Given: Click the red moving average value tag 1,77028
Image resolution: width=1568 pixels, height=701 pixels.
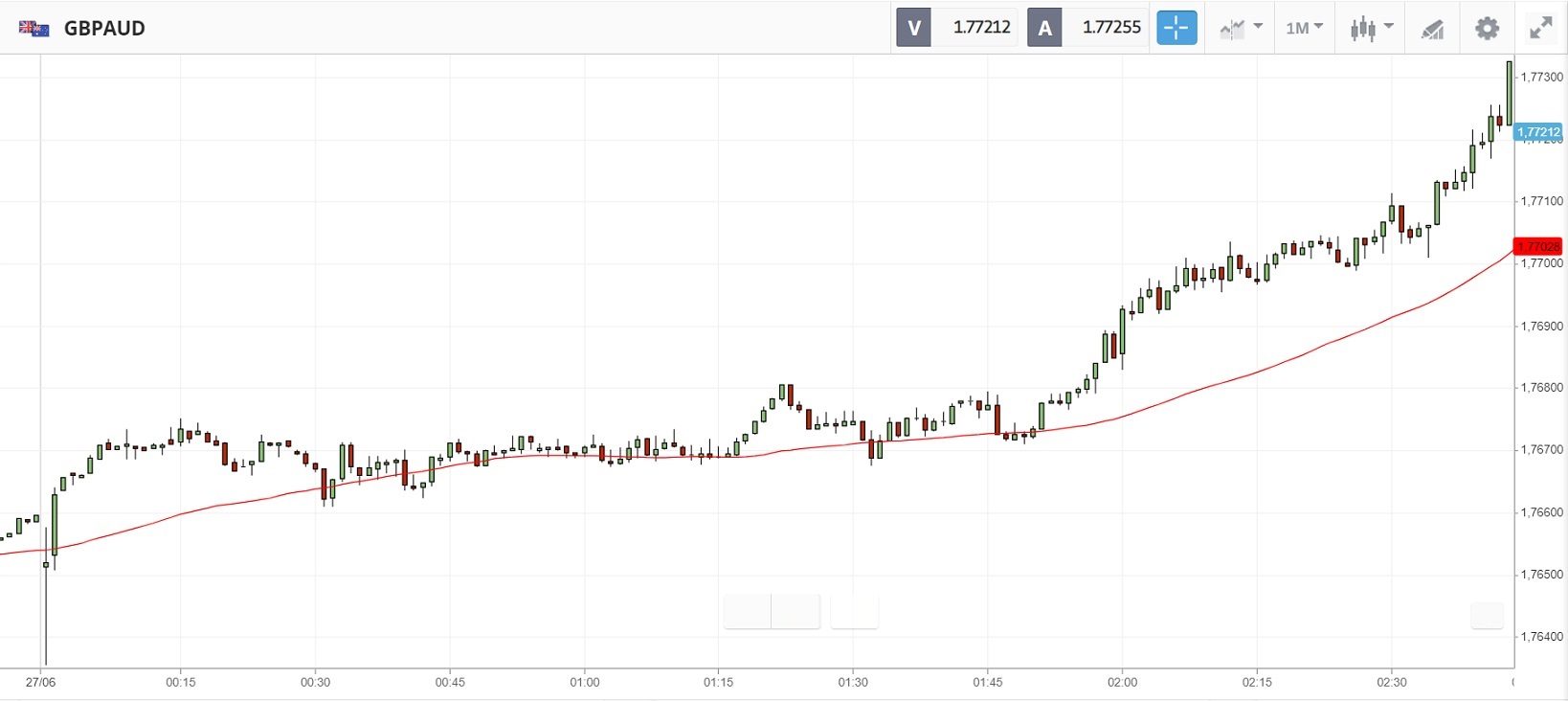Looking at the screenshot, I should (x=1538, y=246).
